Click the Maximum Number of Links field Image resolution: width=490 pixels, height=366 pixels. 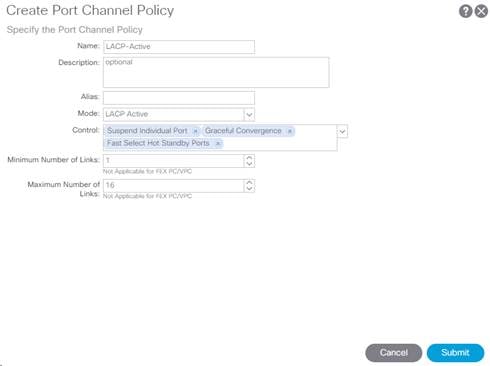pos(174,186)
